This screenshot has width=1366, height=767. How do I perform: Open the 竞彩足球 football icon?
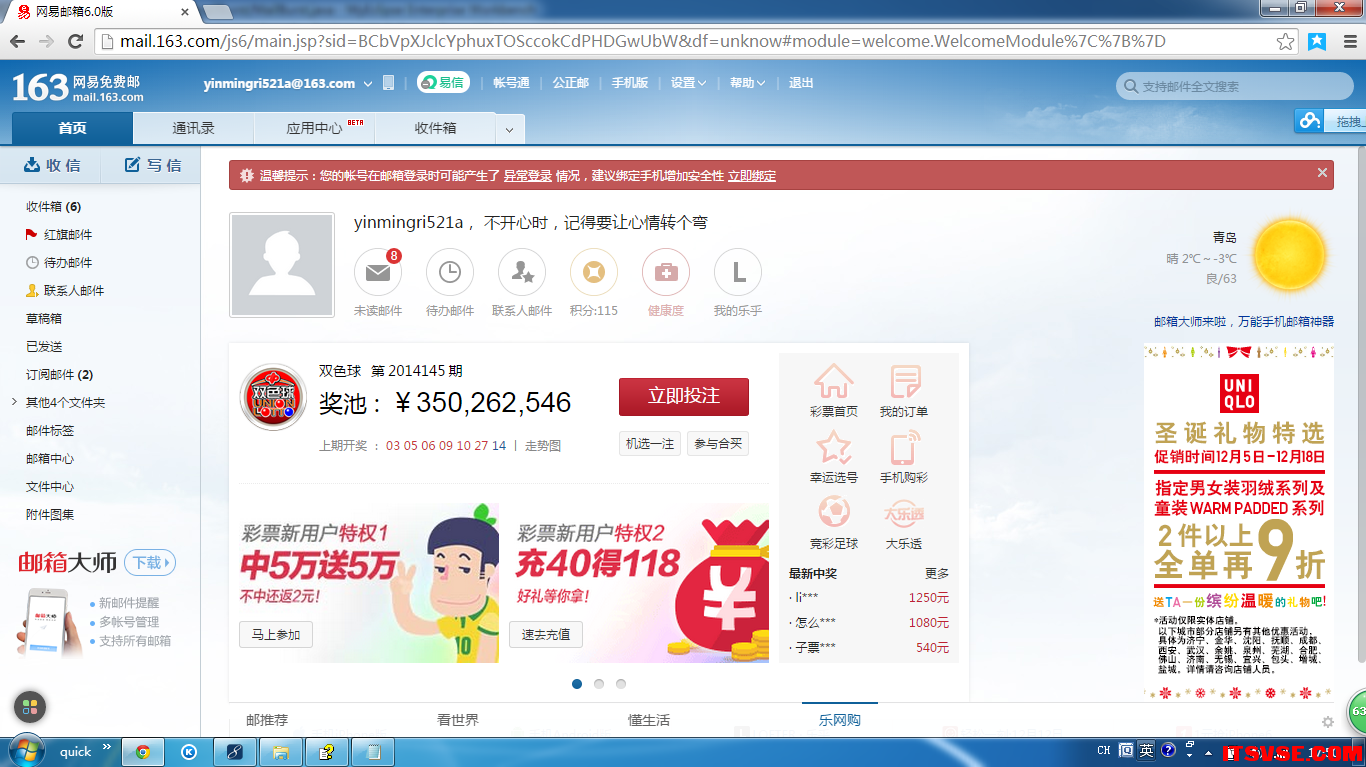(x=833, y=513)
